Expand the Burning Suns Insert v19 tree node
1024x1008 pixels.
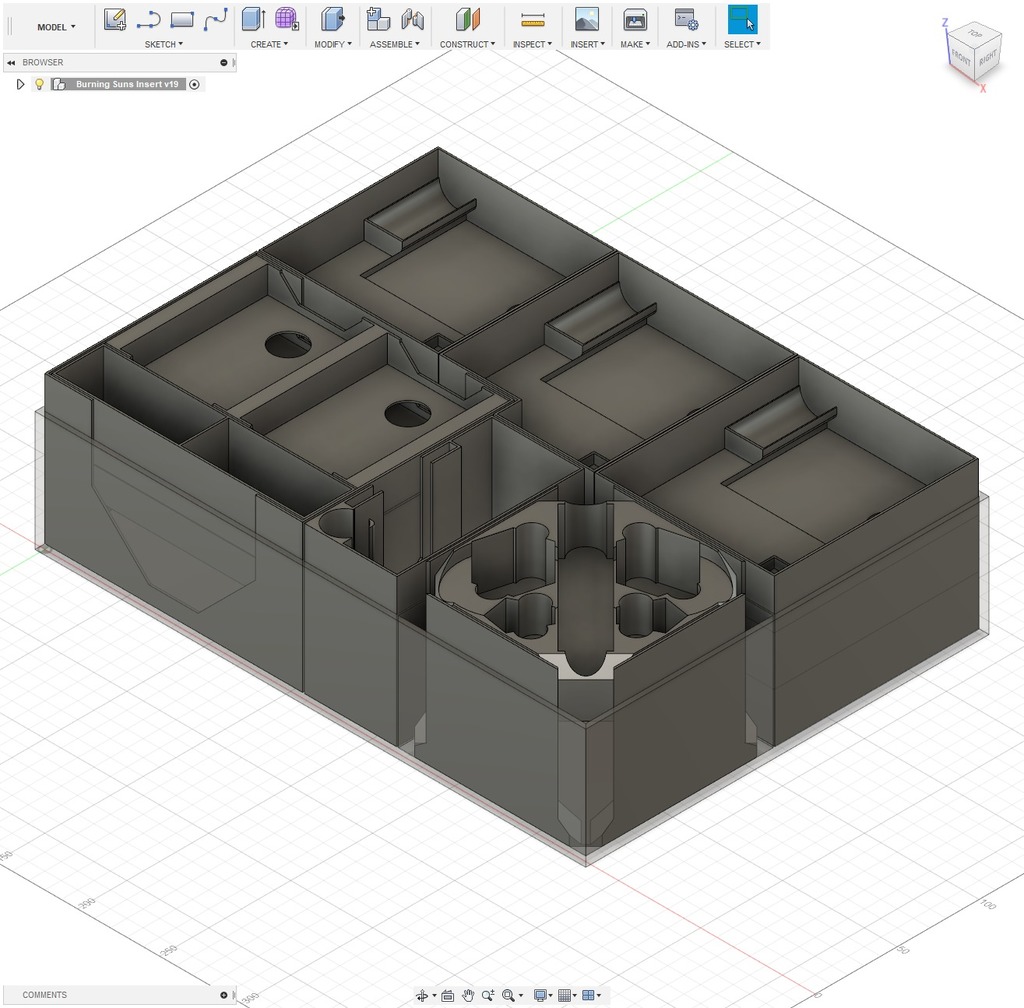coord(20,84)
